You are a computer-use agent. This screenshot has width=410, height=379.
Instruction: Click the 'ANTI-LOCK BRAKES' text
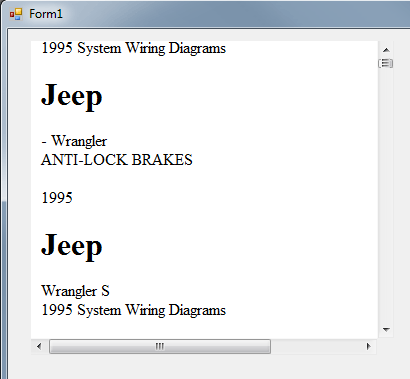[x=117, y=160]
